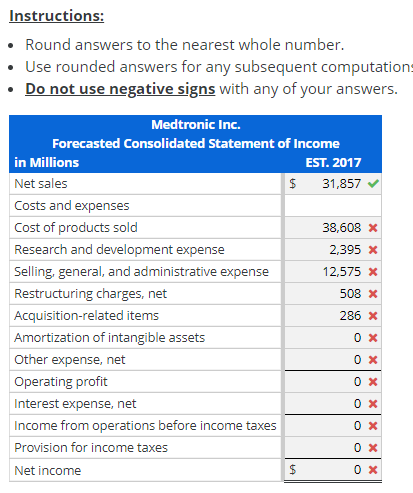Screen dimensions: 413x493
Task: Click the 'Restructuring charges, net' label
Action: [x=90, y=294]
